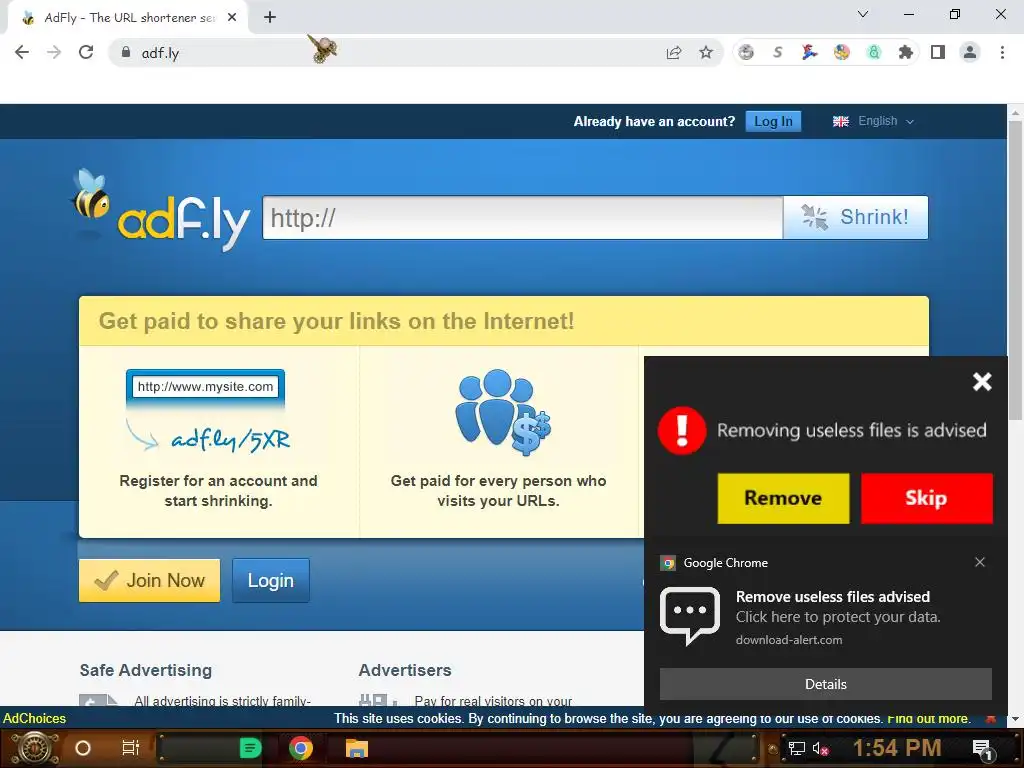
Task: Open Chrome's three-dot menu
Action: click(1002, 52)
